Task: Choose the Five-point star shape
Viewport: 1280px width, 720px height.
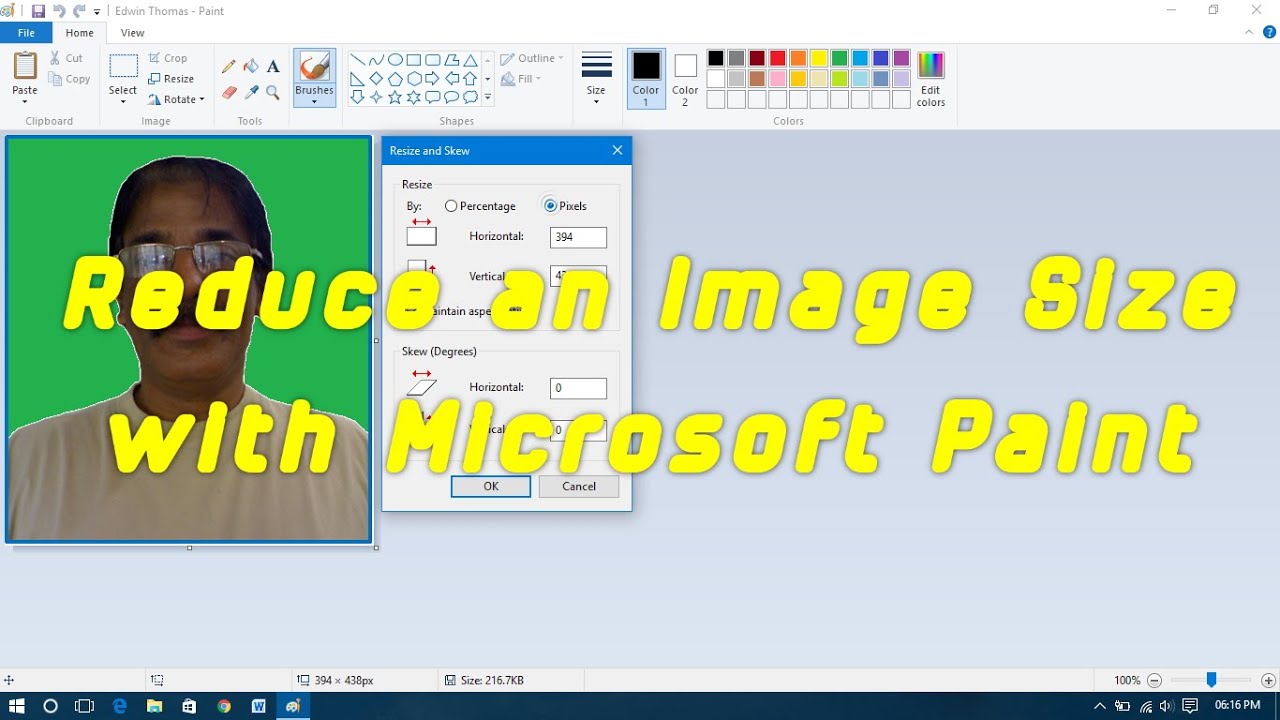Action: pos(395,97)
